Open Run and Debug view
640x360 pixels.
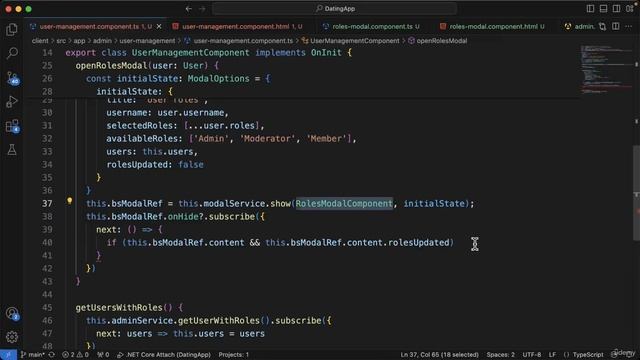coord(12,102)
